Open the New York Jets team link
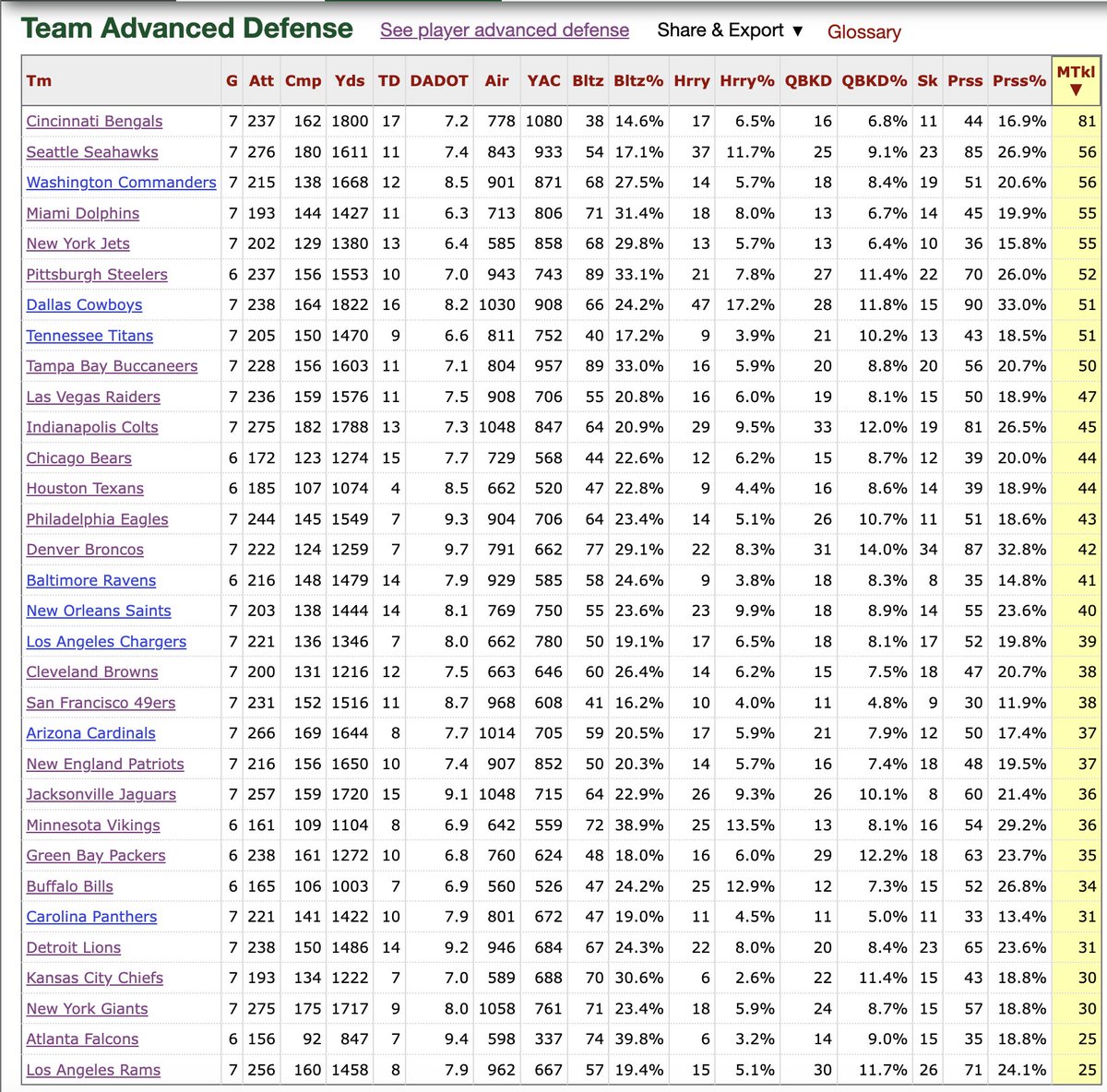 pyautogui.click(x=77, y=243)
